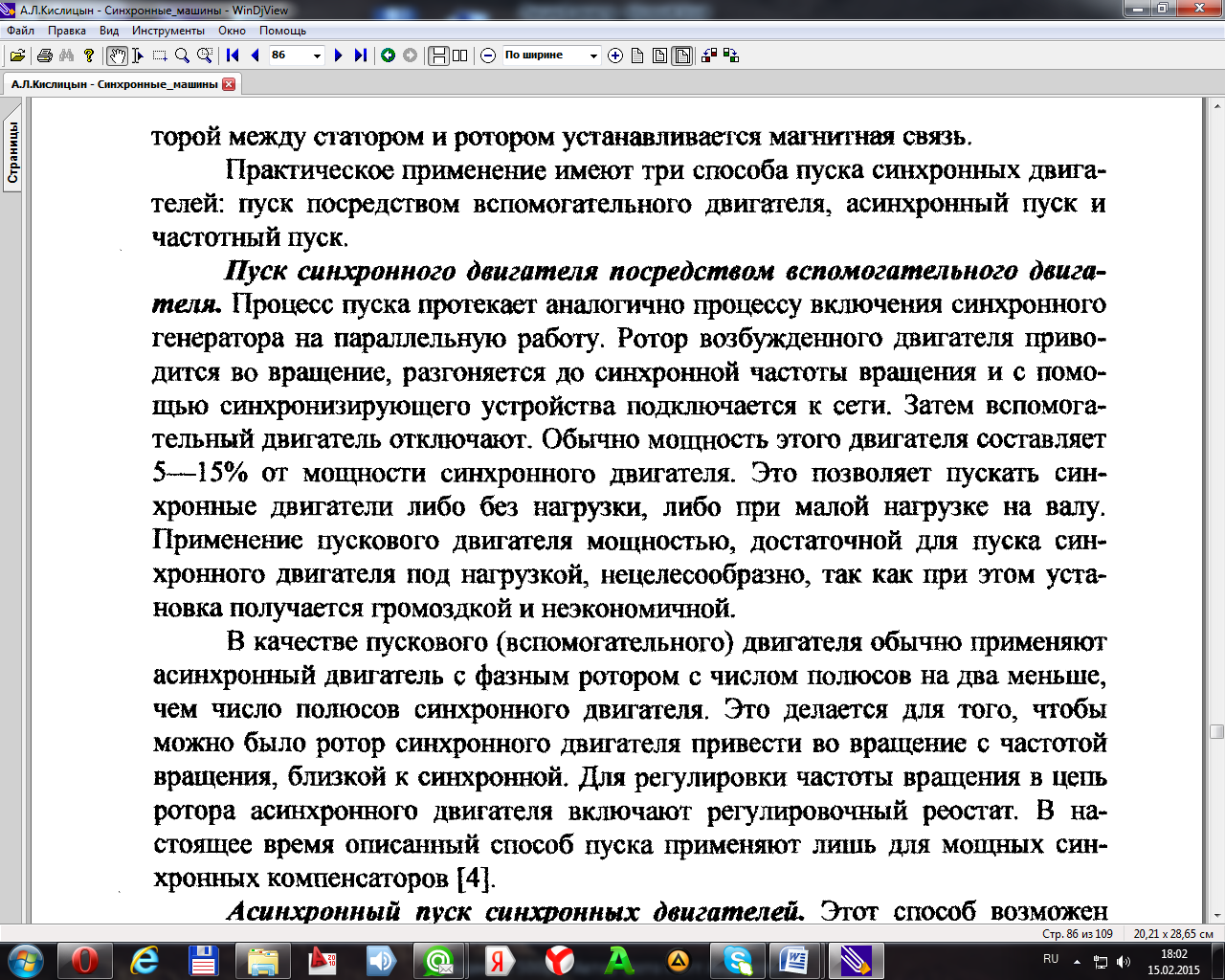Image resolution: width=1225 pixels, height=980 pixels.
Task: Open the green 'A' taskbar application
Action: [618, 960]
